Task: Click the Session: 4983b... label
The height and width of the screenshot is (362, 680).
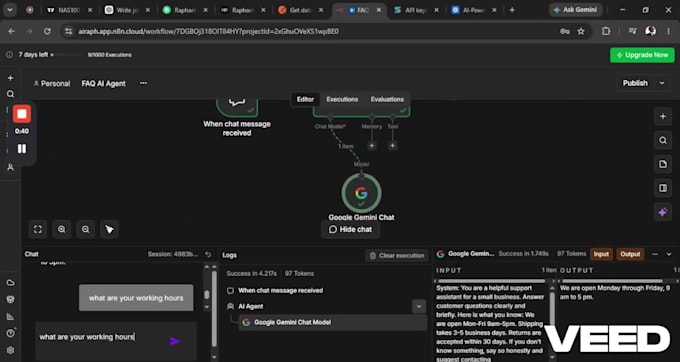Action: click(x=173, y=254)
